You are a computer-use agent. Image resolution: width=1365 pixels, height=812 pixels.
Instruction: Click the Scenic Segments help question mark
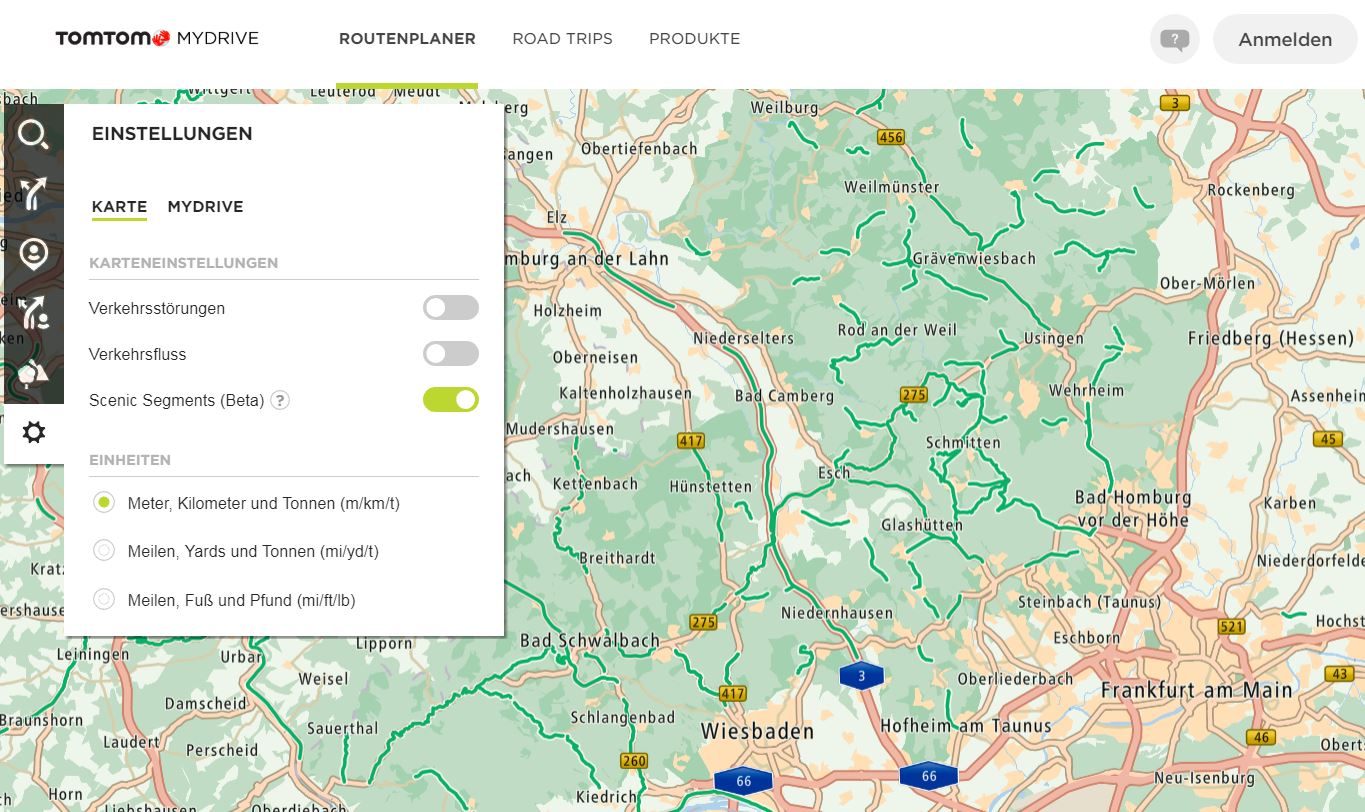281,401
